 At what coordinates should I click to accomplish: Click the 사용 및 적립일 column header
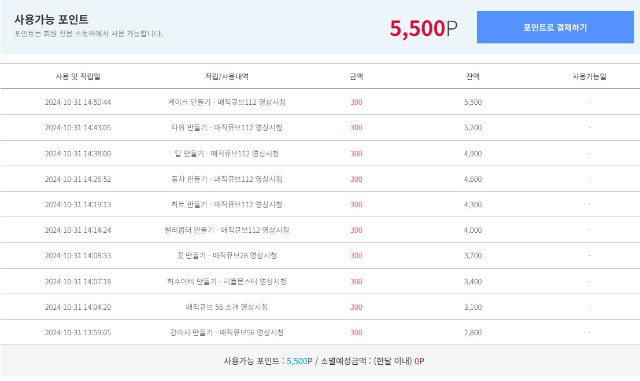pyautogui.click(x=78, y=76)
